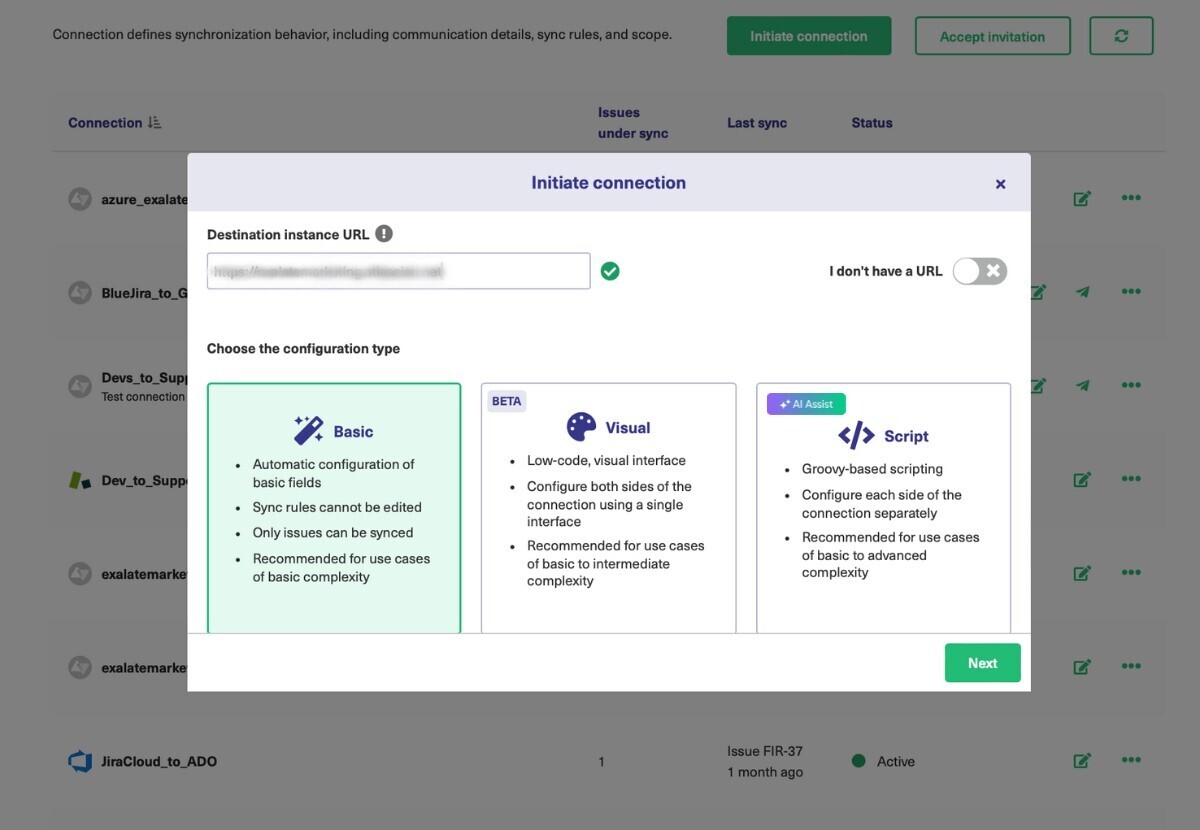Select the Basic configuration type card

[334, 508]
